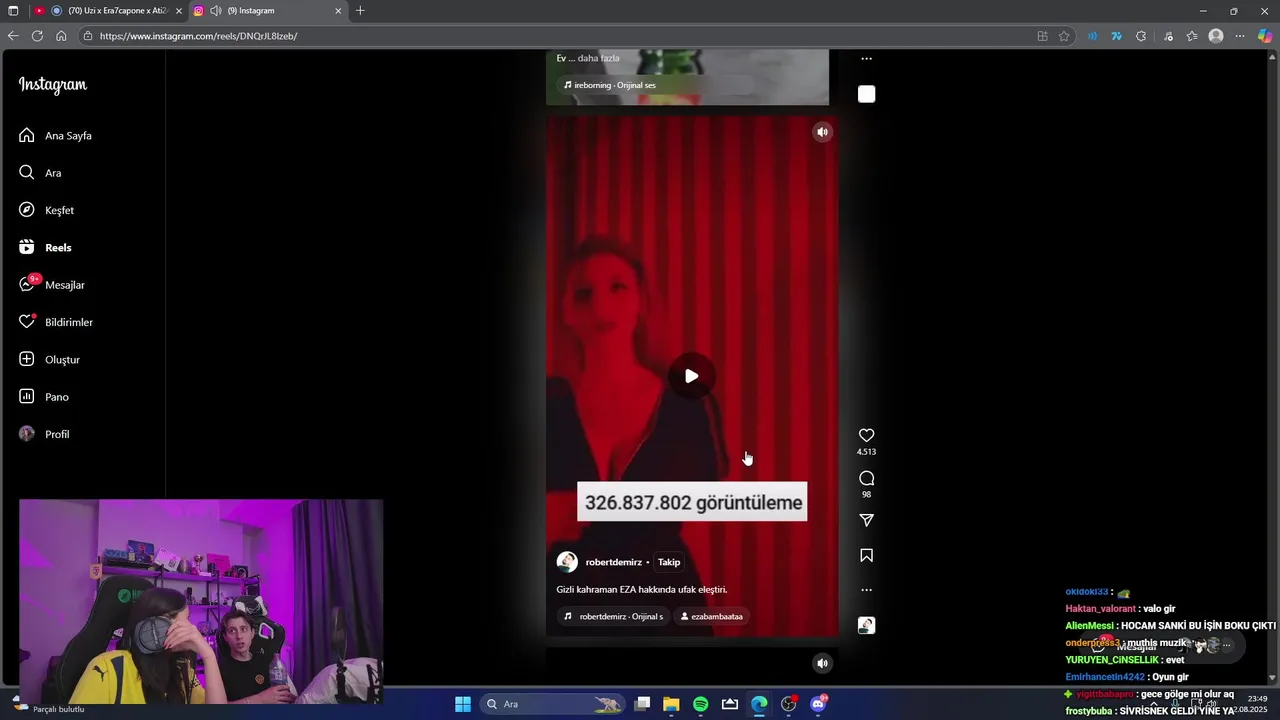Image resolution: width=1280 pixels, height=720 pixels.
Task: Open OBS Studio on taskbar
Action: click(x=789, y=704)
